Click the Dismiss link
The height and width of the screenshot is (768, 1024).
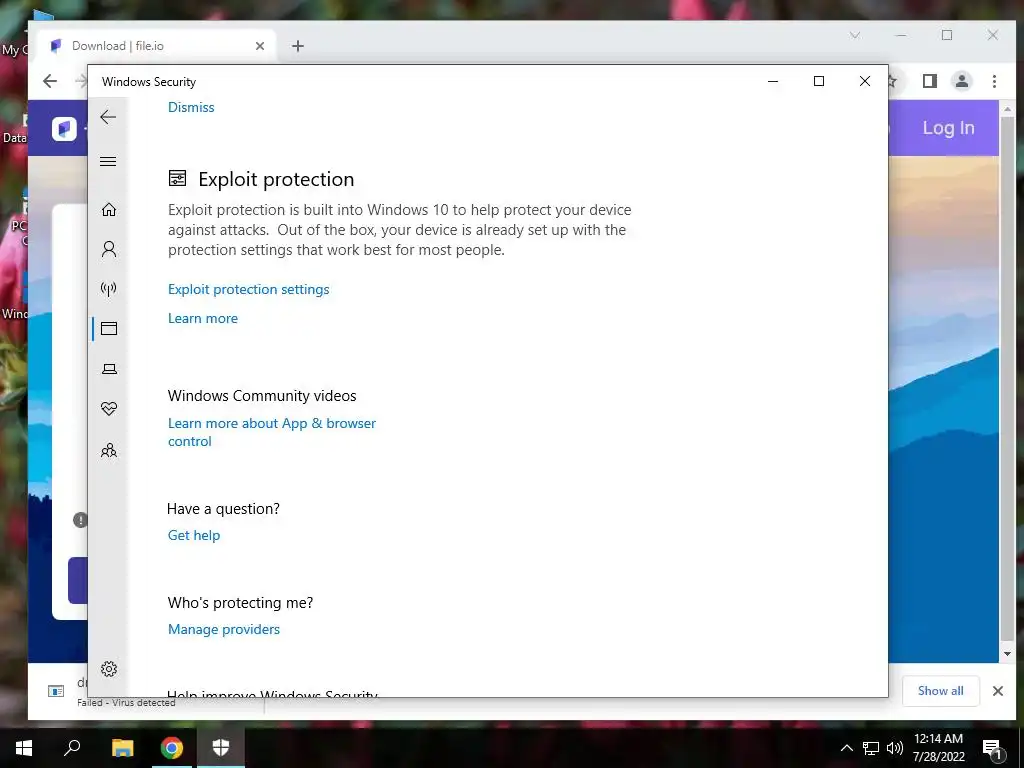(191, 107)
